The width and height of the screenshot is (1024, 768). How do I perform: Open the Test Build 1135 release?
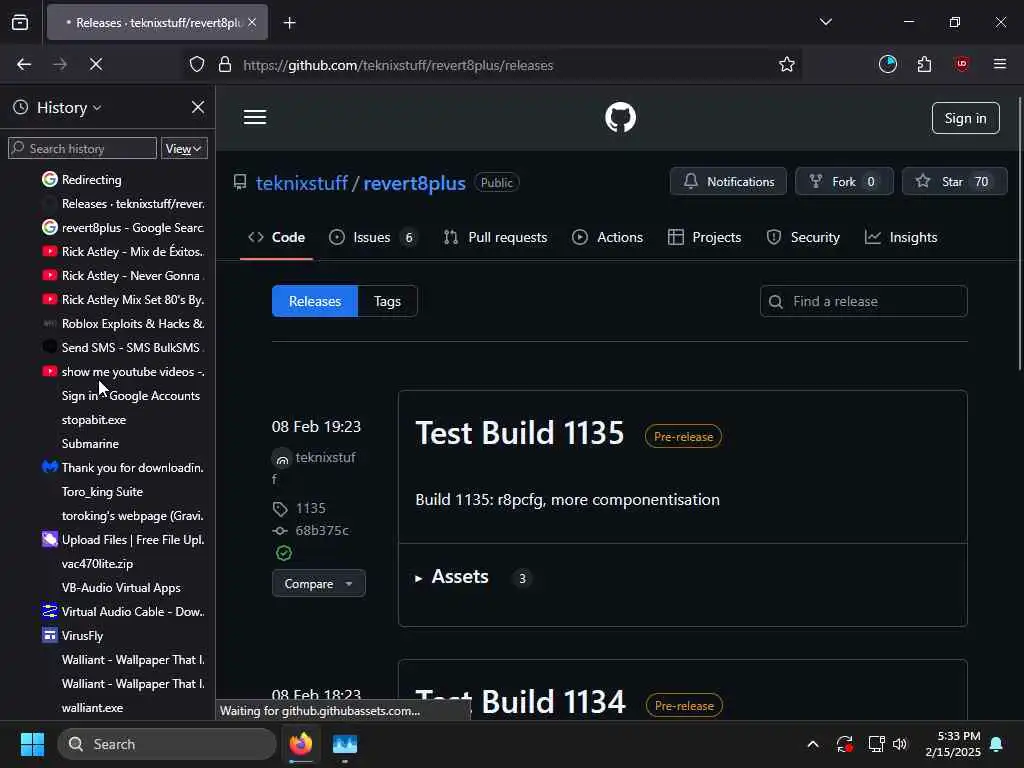point(520,433)
